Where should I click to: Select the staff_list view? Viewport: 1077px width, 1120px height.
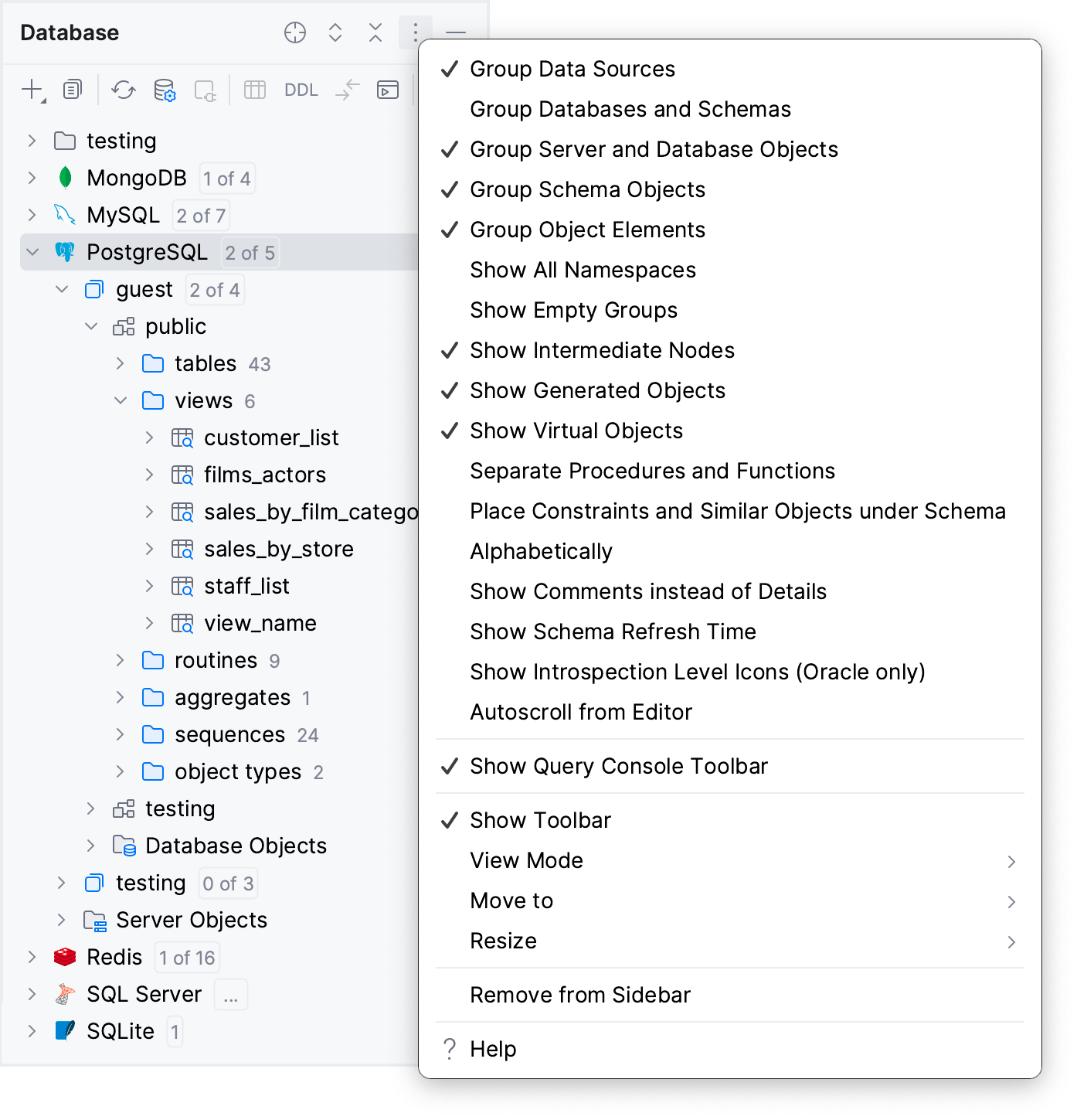(x=246, y=586)
